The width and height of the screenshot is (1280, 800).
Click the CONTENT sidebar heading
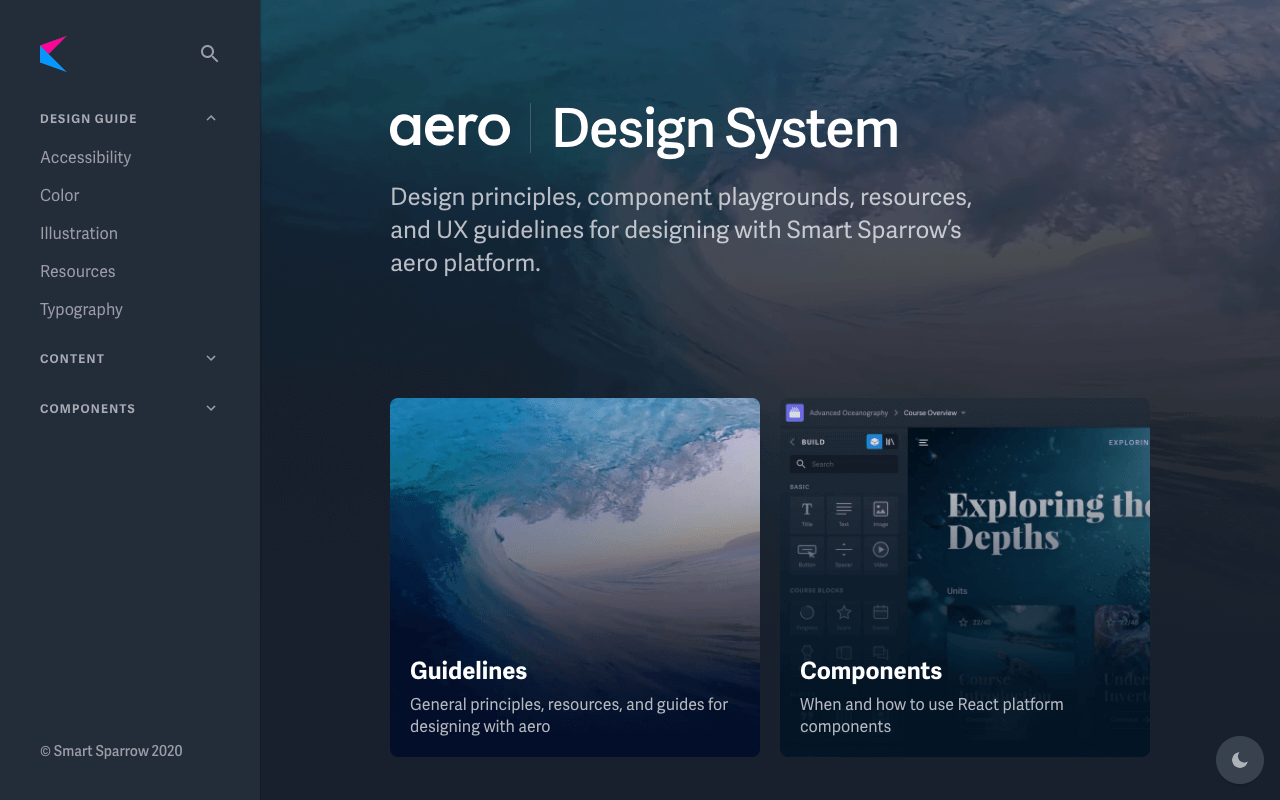pos(72,358)
